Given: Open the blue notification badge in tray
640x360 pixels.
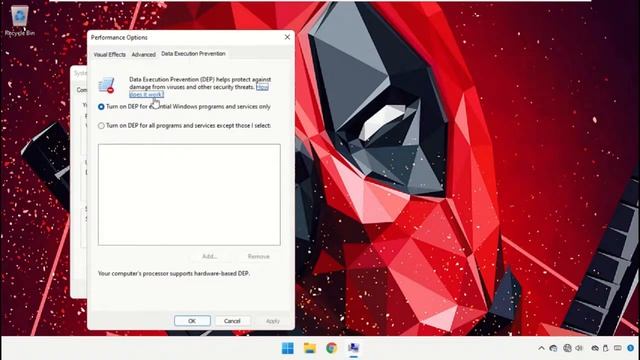Looking at the screenshot, I should [631, 348].
